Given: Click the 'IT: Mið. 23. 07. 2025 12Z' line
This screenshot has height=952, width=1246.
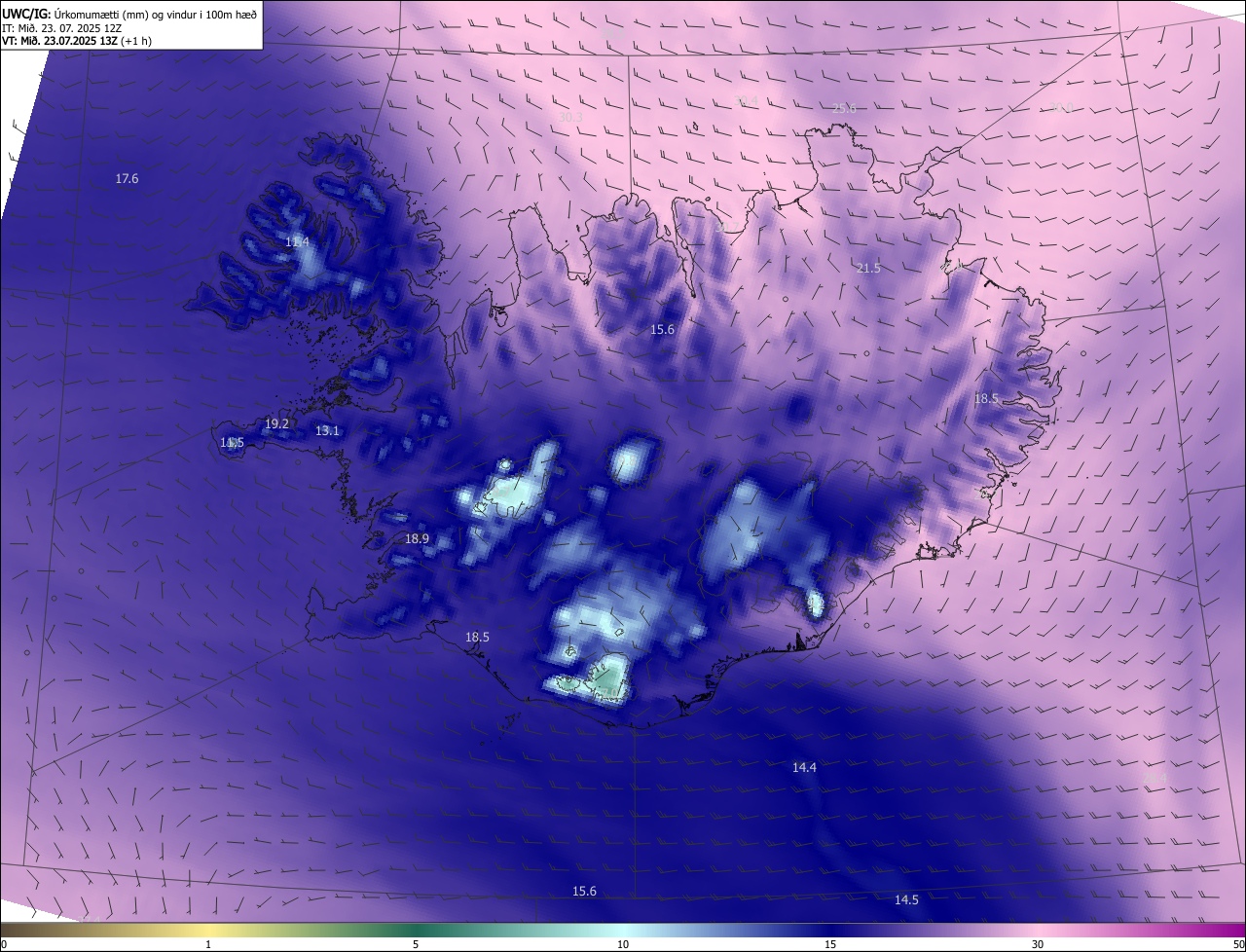Looking at the screenshot, I should click(x=61, y=28).
